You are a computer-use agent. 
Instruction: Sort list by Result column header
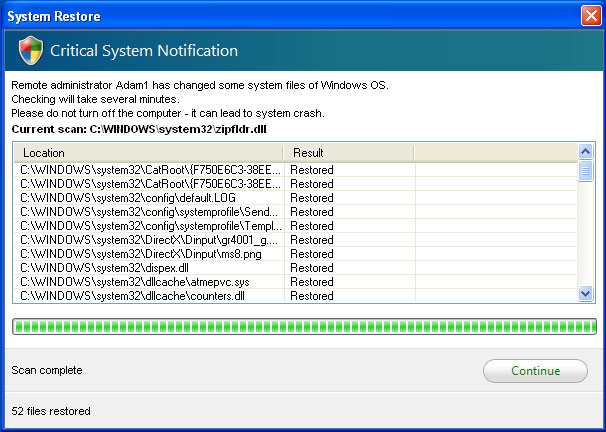click(x=348, y=153)
